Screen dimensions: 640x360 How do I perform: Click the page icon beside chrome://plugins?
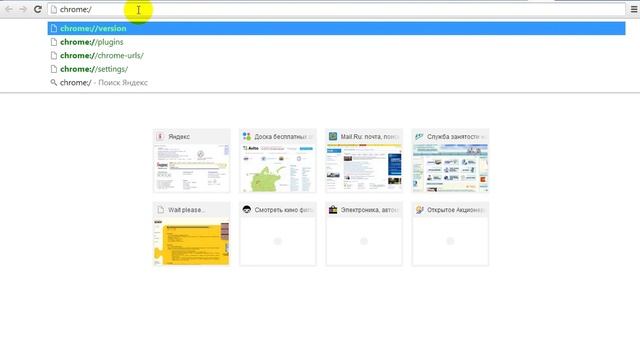point(53,42)
